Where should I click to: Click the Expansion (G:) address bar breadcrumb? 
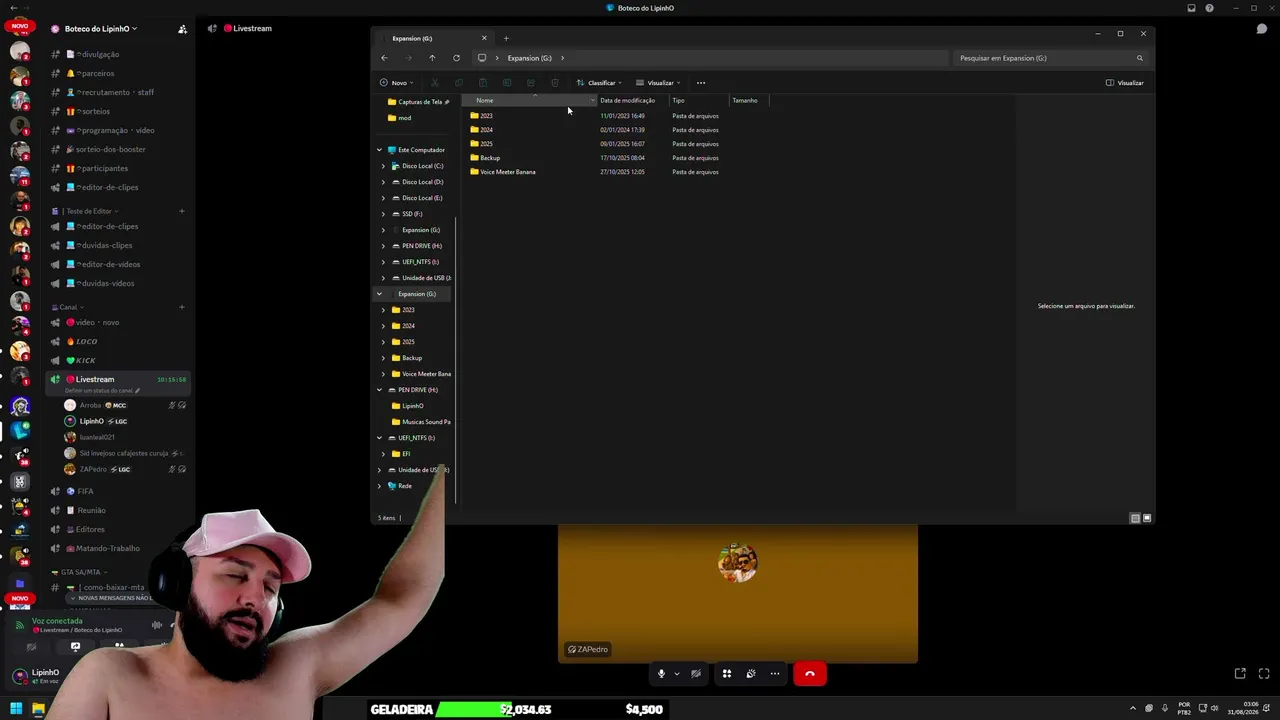coord(530,58)
